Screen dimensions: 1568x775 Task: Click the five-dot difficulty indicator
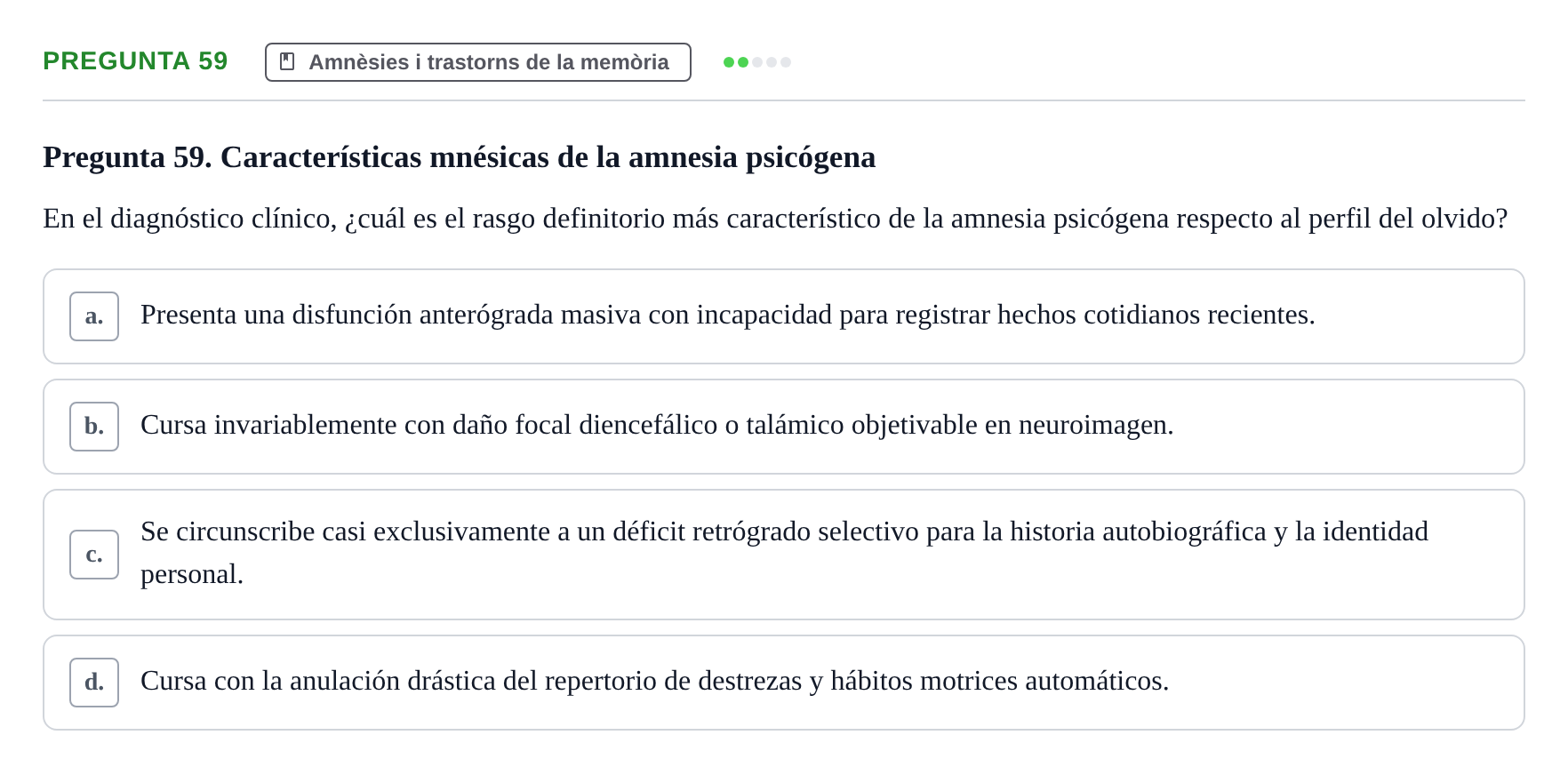(757, 62)
